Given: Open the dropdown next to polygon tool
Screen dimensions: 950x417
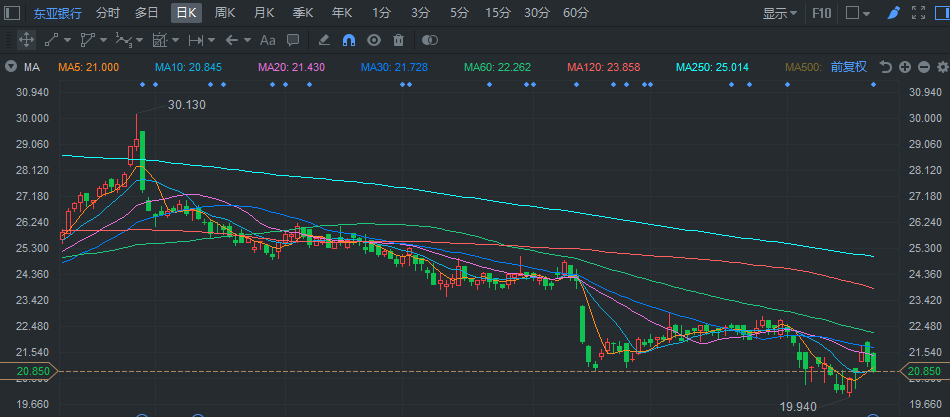Looking at the screenshot, I should pos(104,40).
